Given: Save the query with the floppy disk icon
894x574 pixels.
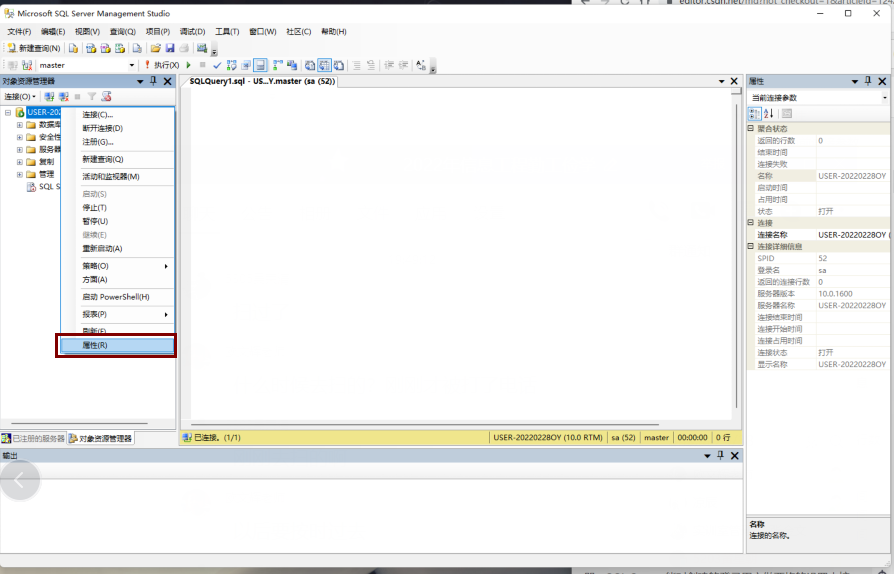Looking at the screenshot, I should pyautogui.click(x=169, y=48).
